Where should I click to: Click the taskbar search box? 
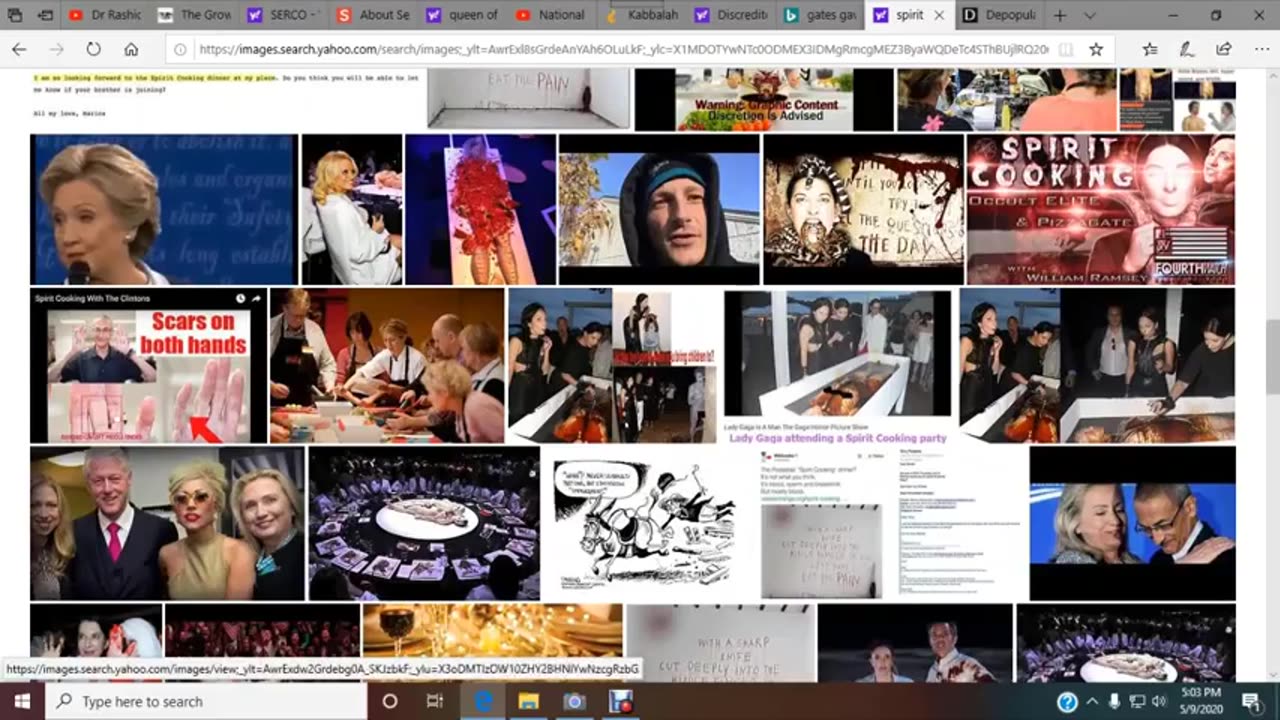pos(206,701)
